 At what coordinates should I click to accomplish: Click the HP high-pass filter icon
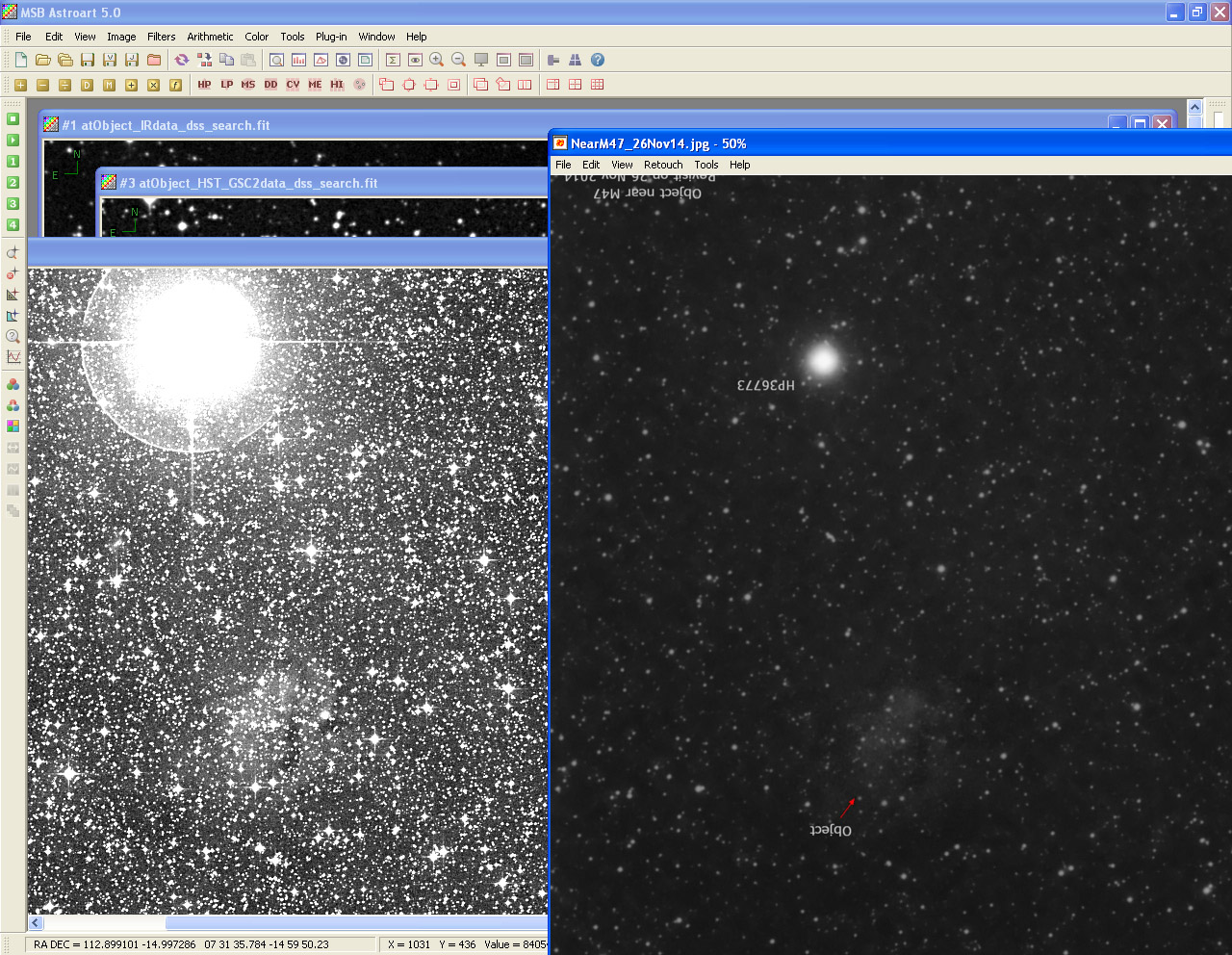pos(204,85)
